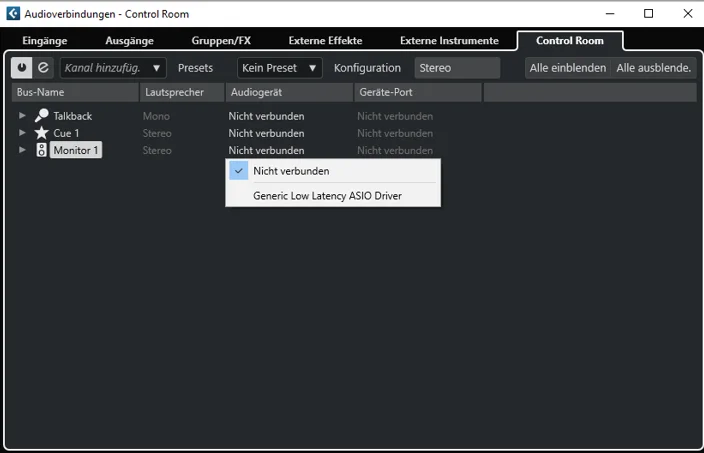
Task: Select the Control Room tab
Action: coord(570,40)
